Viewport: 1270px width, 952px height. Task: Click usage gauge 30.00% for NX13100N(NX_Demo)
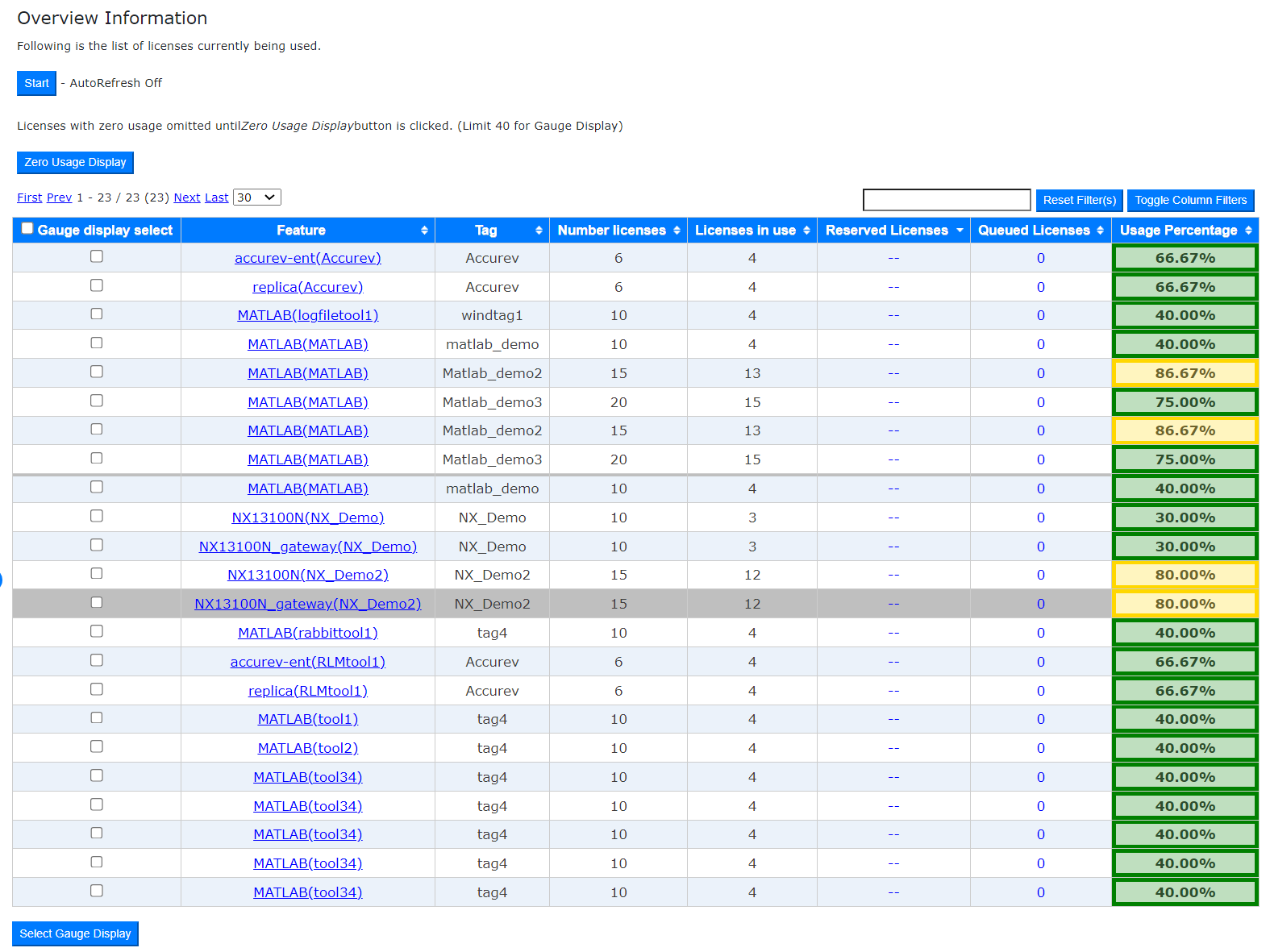point(1185,518)
